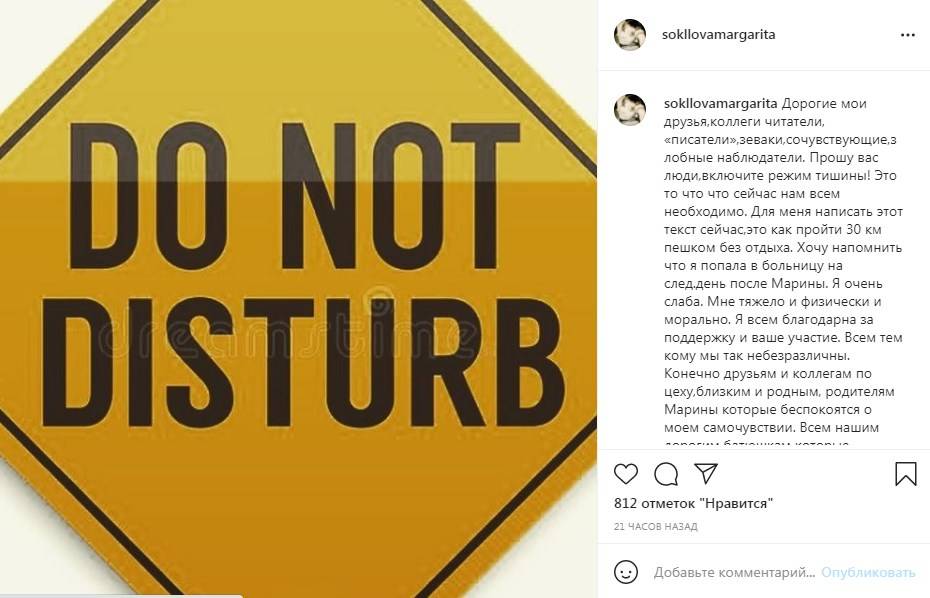Open sokllovamargarita username in caption
This screenshot has height=598, width=930.
tap(721, 103)
